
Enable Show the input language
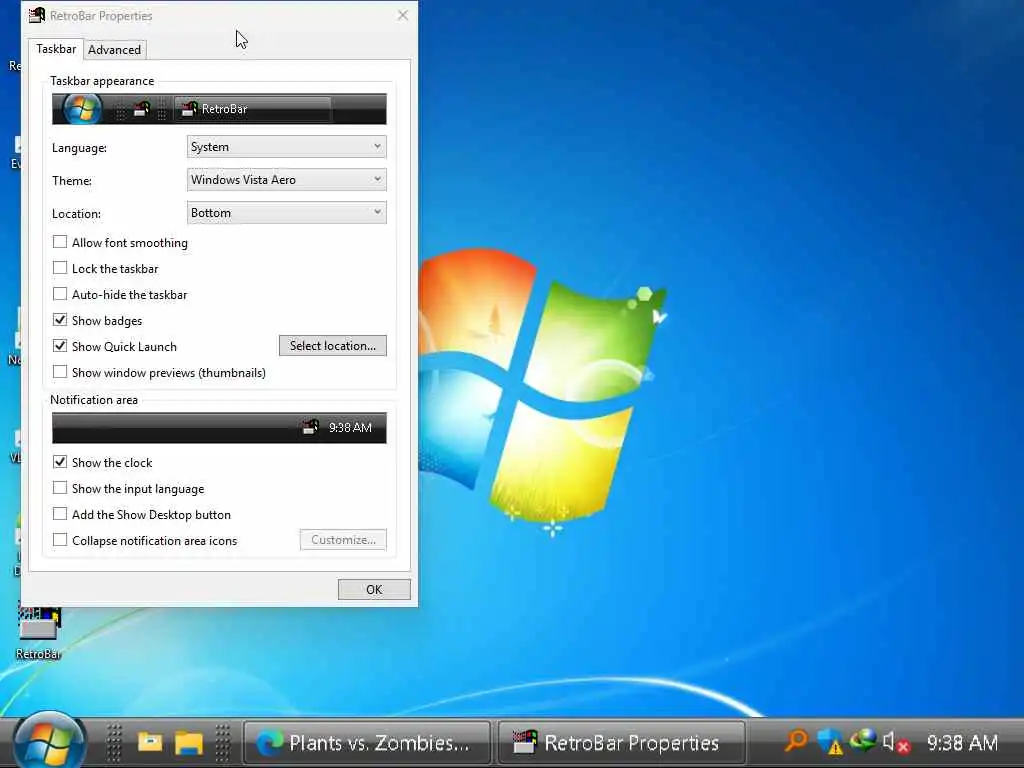(60, 488)
